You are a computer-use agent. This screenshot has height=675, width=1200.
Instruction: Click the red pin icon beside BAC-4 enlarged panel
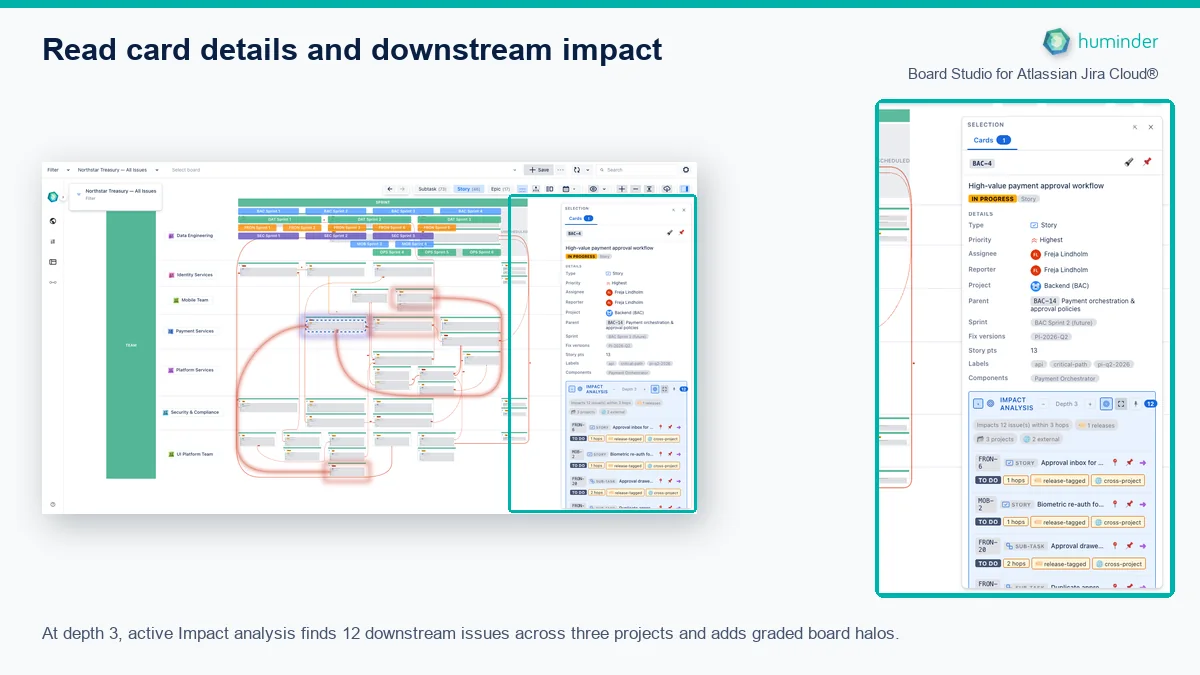click(x=1147, y=162)
